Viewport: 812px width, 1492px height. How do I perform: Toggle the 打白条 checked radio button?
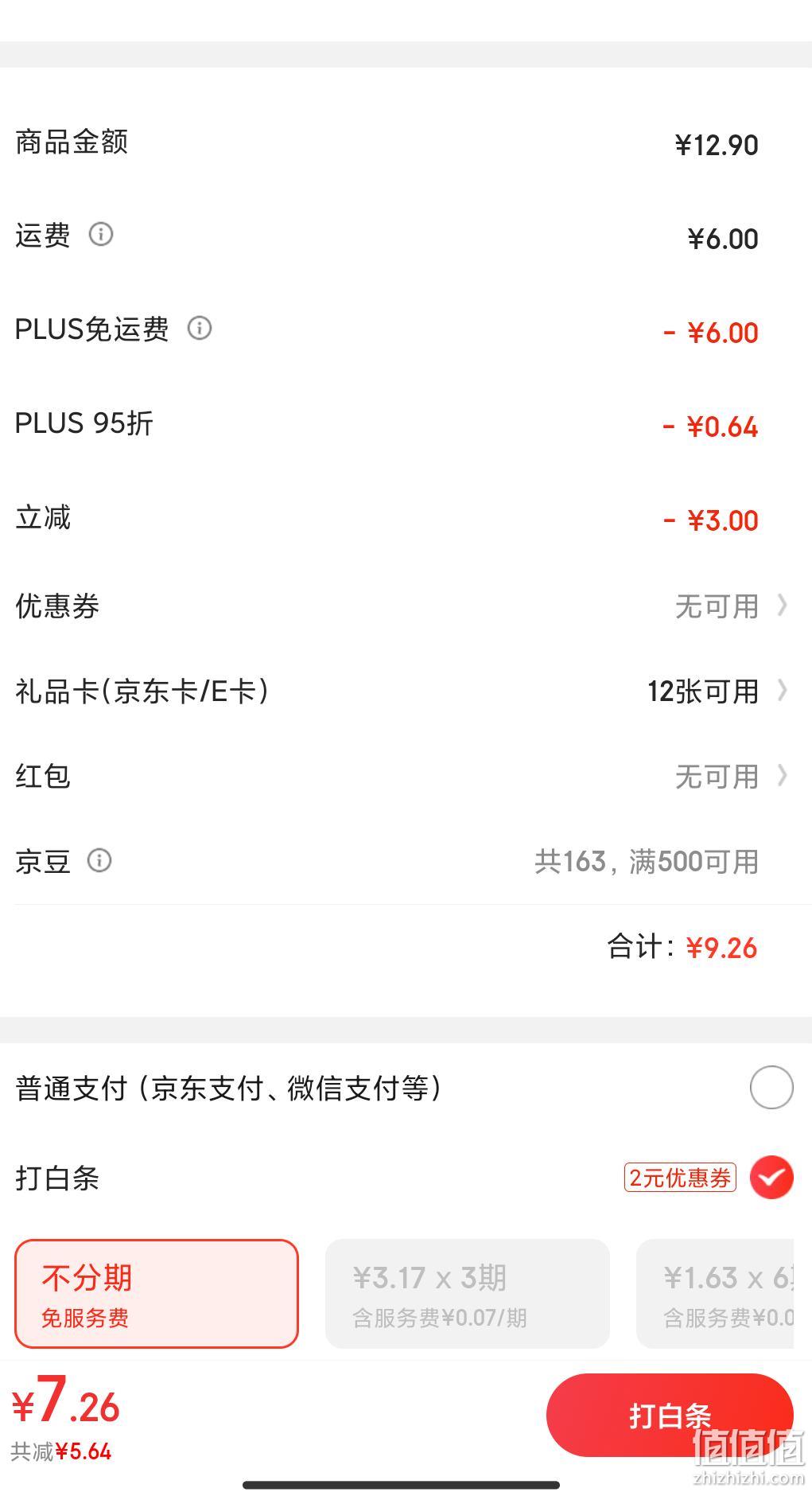click(771, 1178)
